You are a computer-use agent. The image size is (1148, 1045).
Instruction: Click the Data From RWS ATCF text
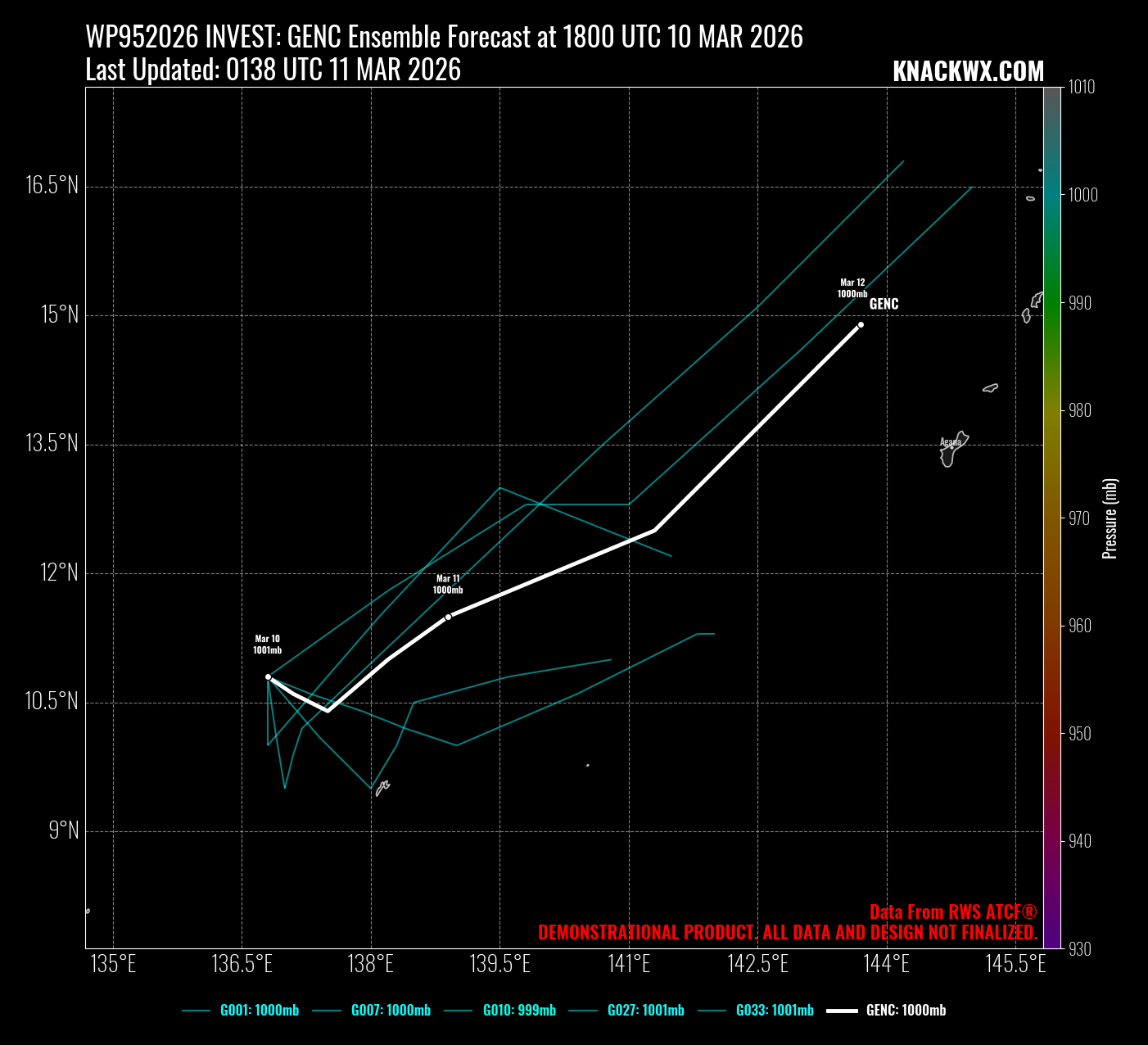click(x=953, y=912)
